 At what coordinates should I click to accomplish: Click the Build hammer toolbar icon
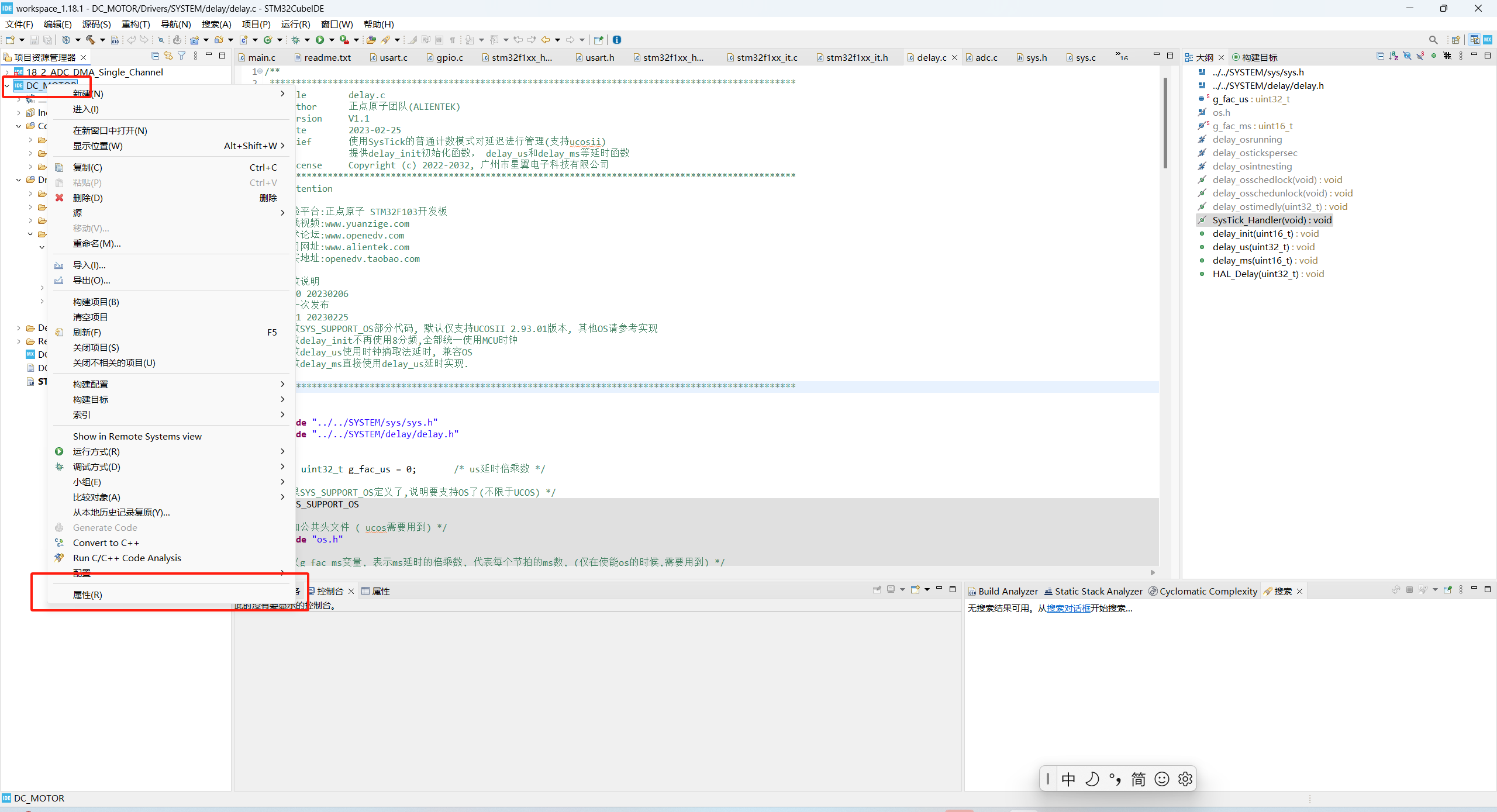pos(90,40)
